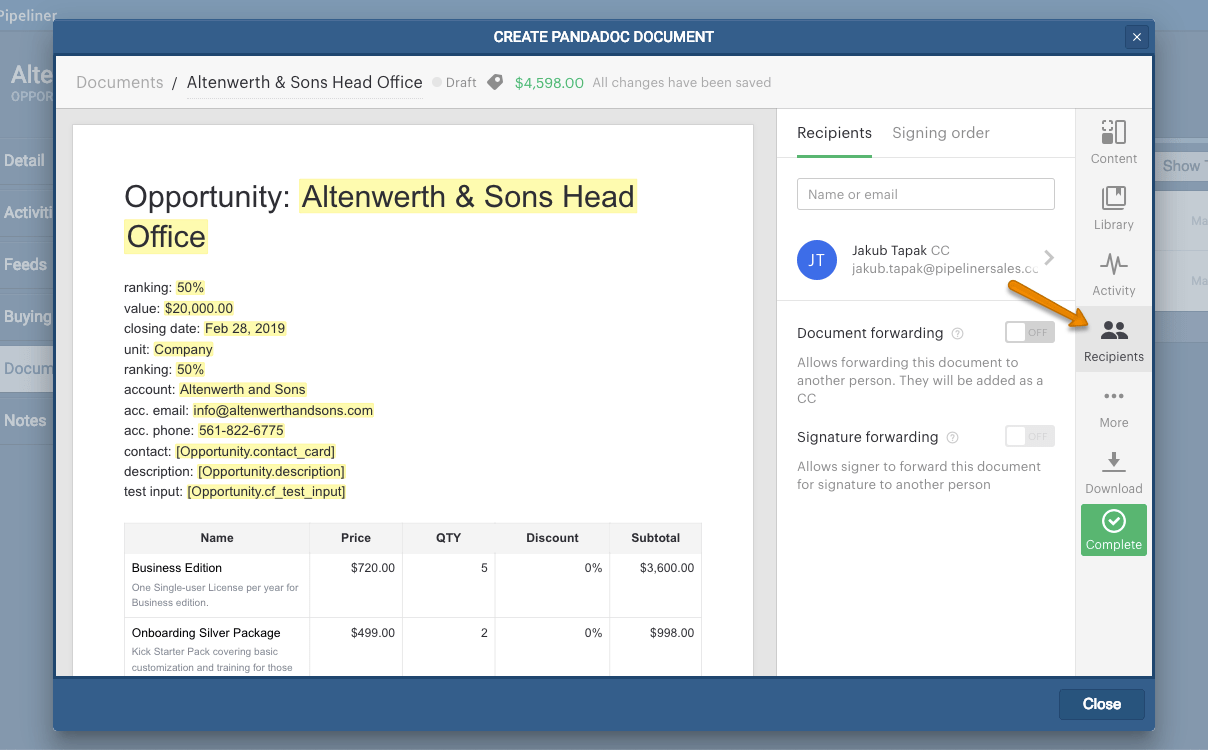
Task: Select the Library sidebar icon
Action: pos(1113,207)
